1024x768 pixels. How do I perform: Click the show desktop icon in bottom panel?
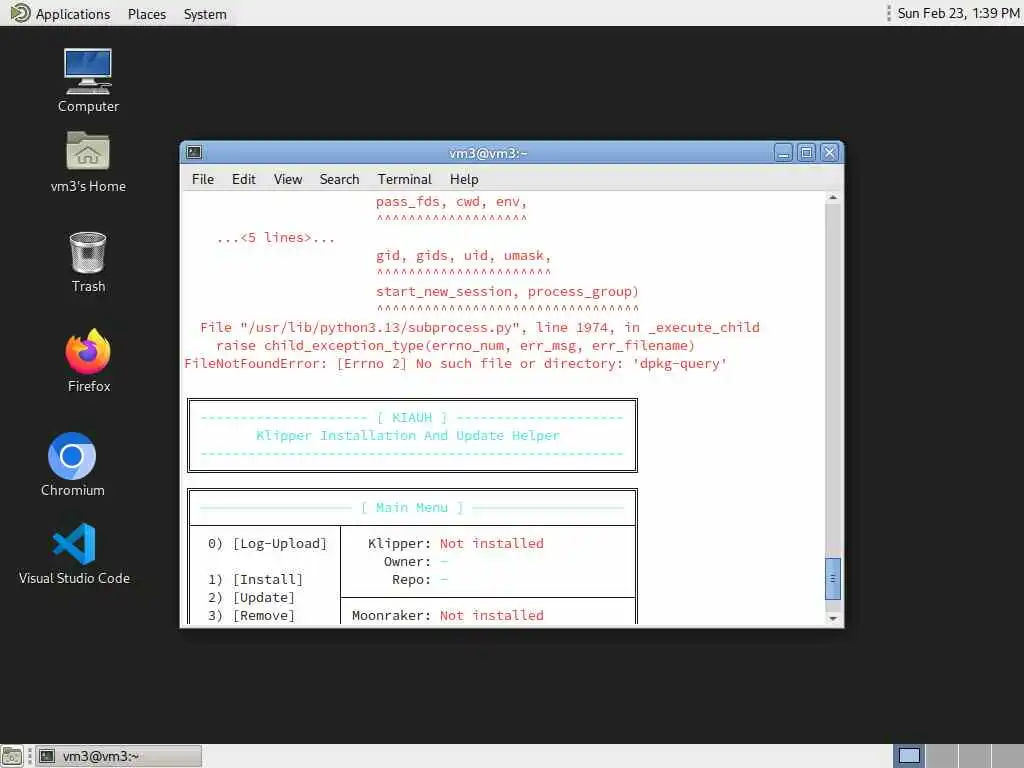pyautogui.click(x=12, y=756)
